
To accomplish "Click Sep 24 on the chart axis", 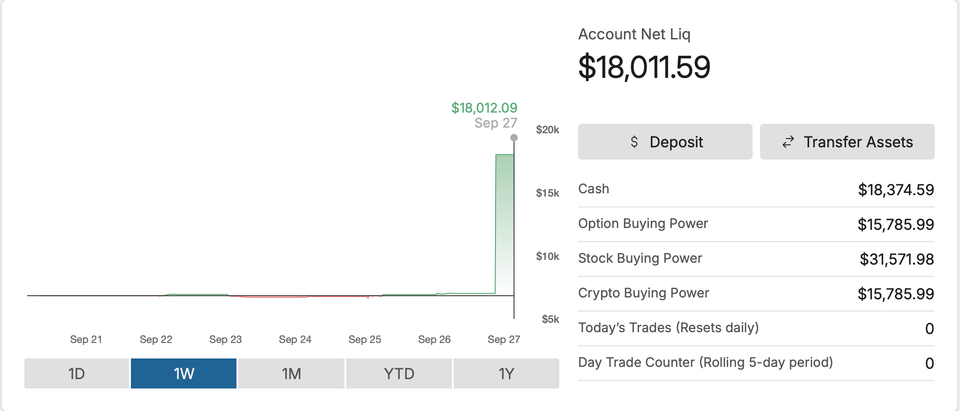I will tap(295, 340).
